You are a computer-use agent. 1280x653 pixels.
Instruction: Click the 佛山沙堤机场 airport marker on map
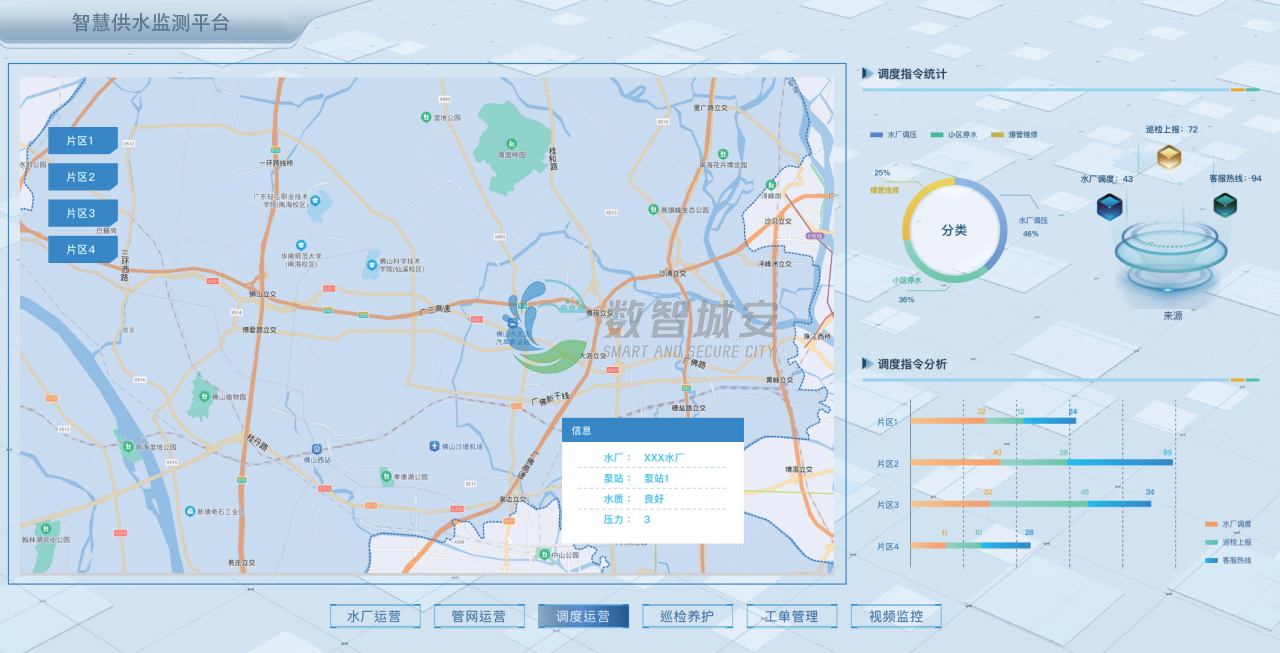point(434,445)
